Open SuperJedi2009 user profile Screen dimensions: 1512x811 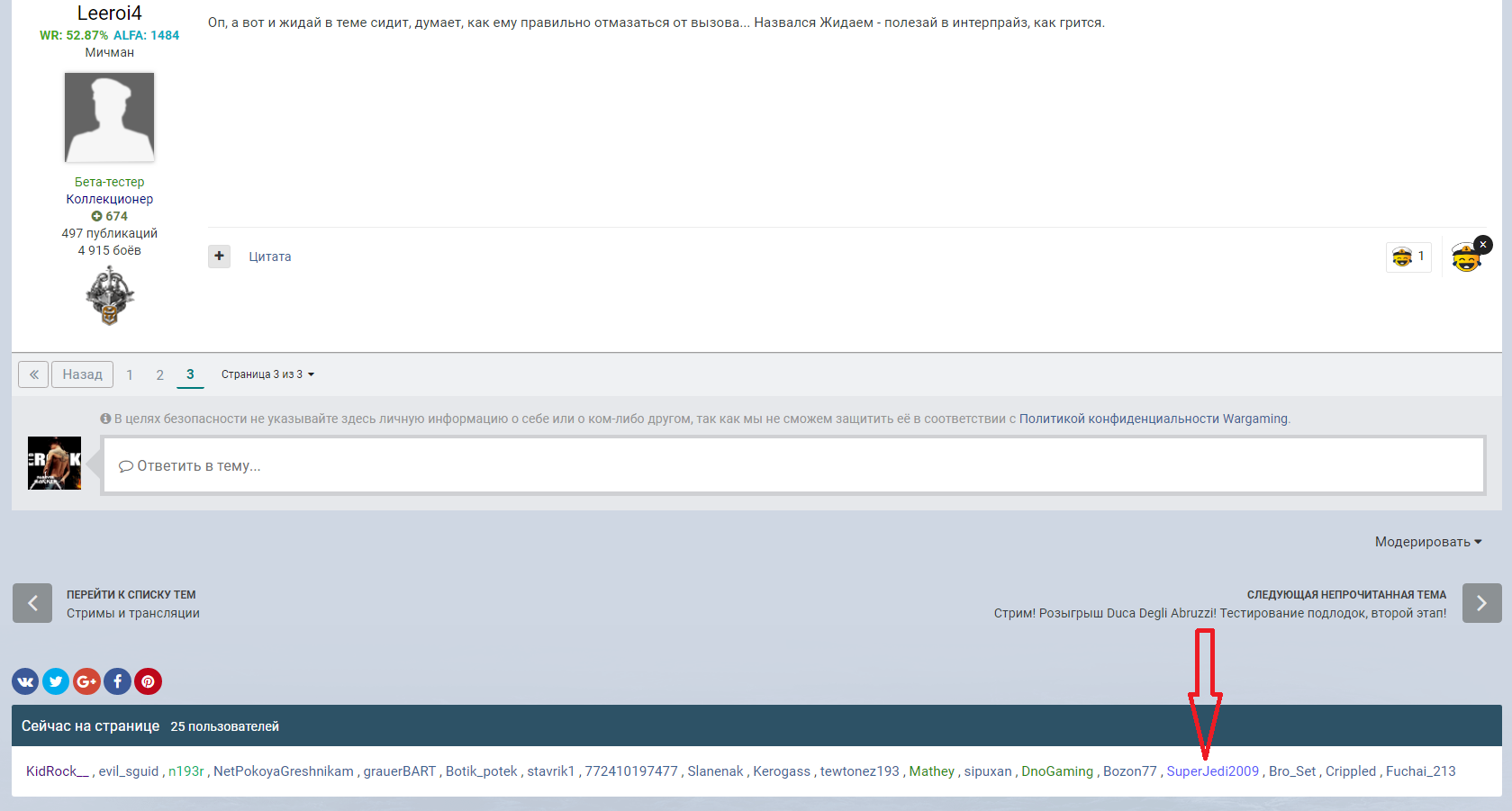click(1212, 771)
